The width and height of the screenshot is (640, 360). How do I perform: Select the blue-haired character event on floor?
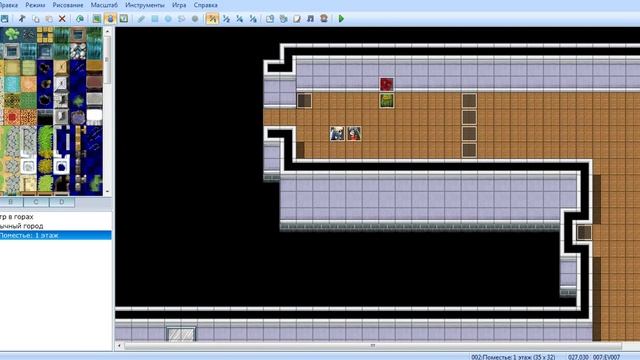tap(337, 133)
